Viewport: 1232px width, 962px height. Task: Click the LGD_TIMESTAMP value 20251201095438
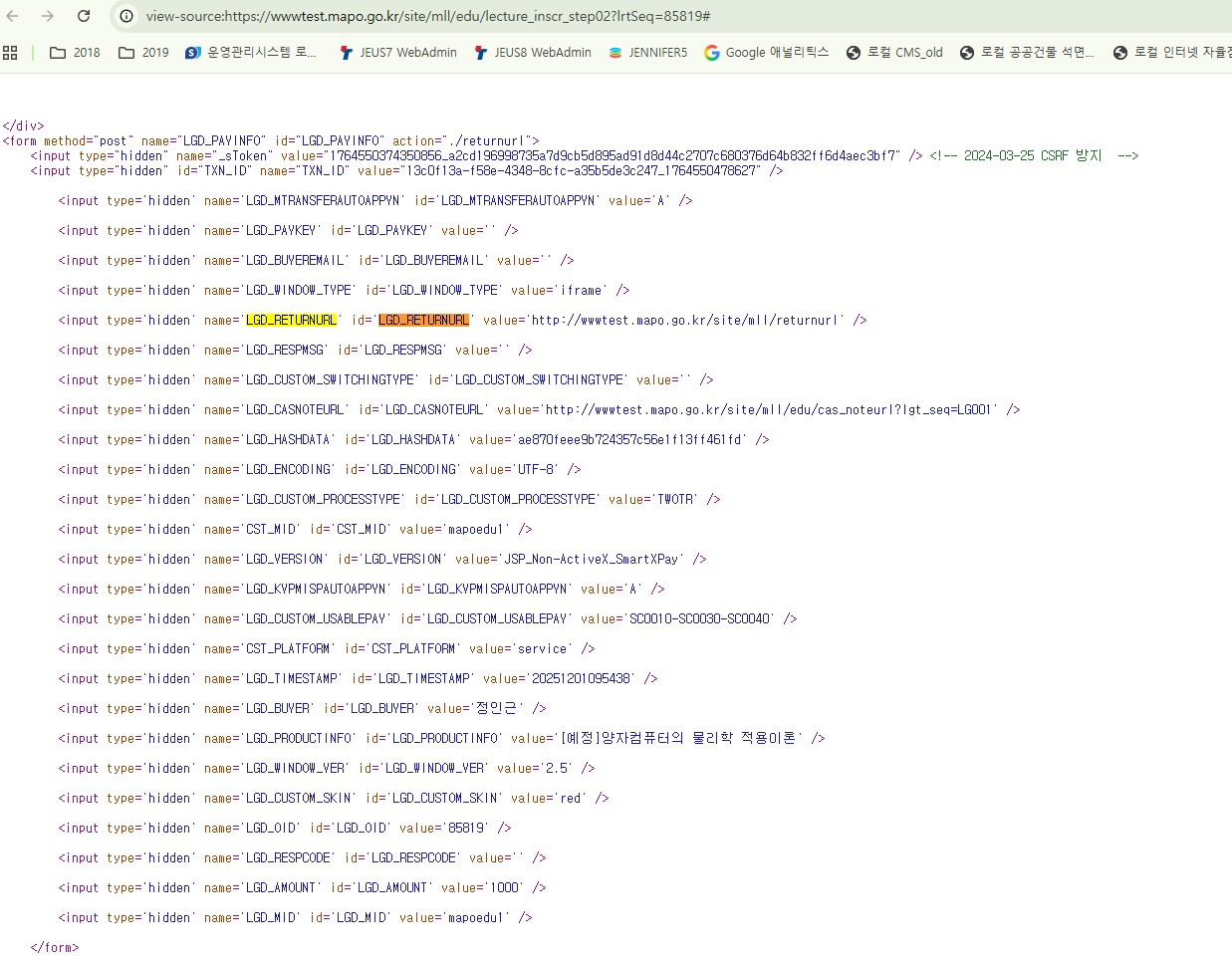pyautogui.click(x=581, y=678)
